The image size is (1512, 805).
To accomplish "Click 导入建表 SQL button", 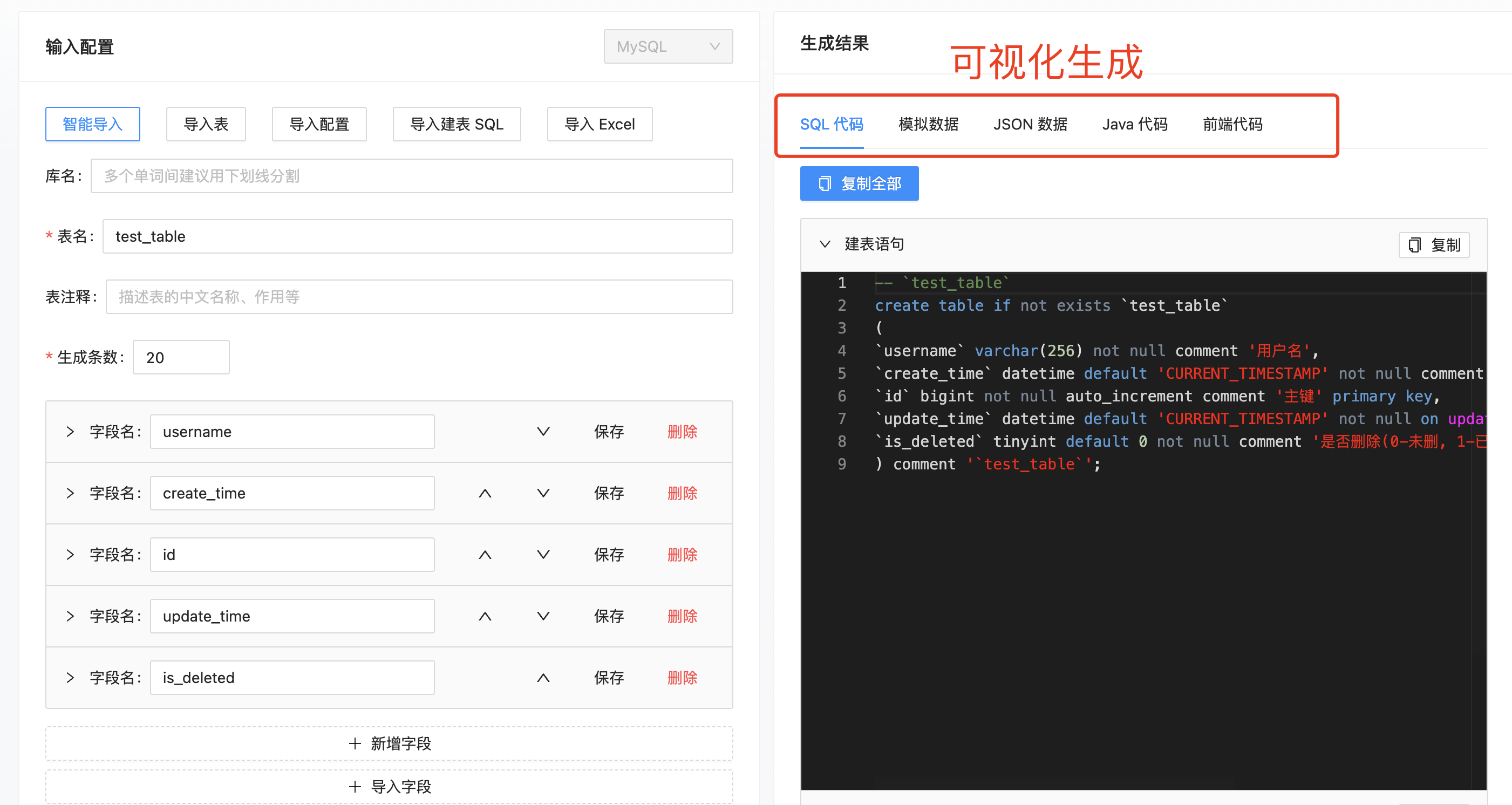I will coord(457,125).
